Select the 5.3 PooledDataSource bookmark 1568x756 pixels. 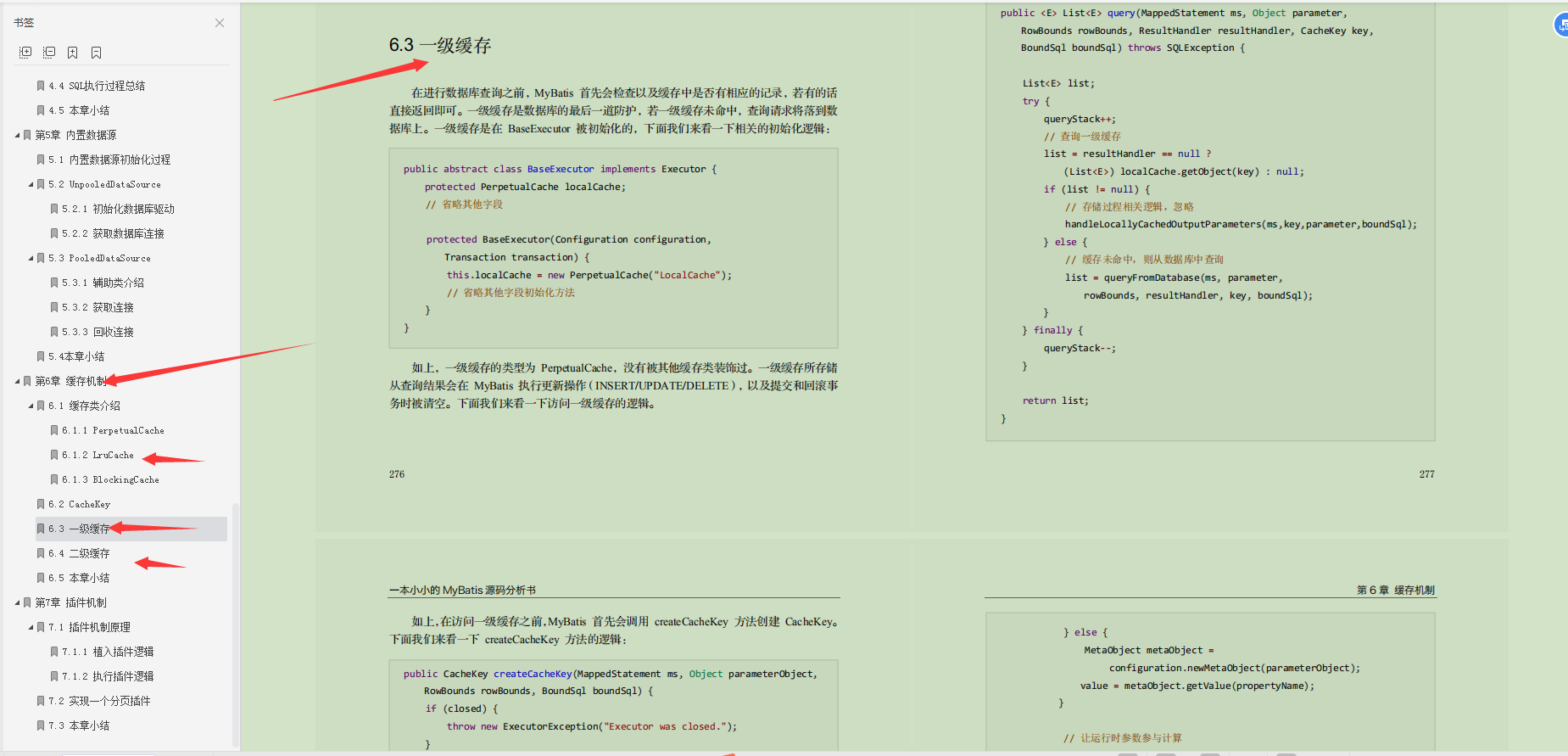[x=99, y=258]
